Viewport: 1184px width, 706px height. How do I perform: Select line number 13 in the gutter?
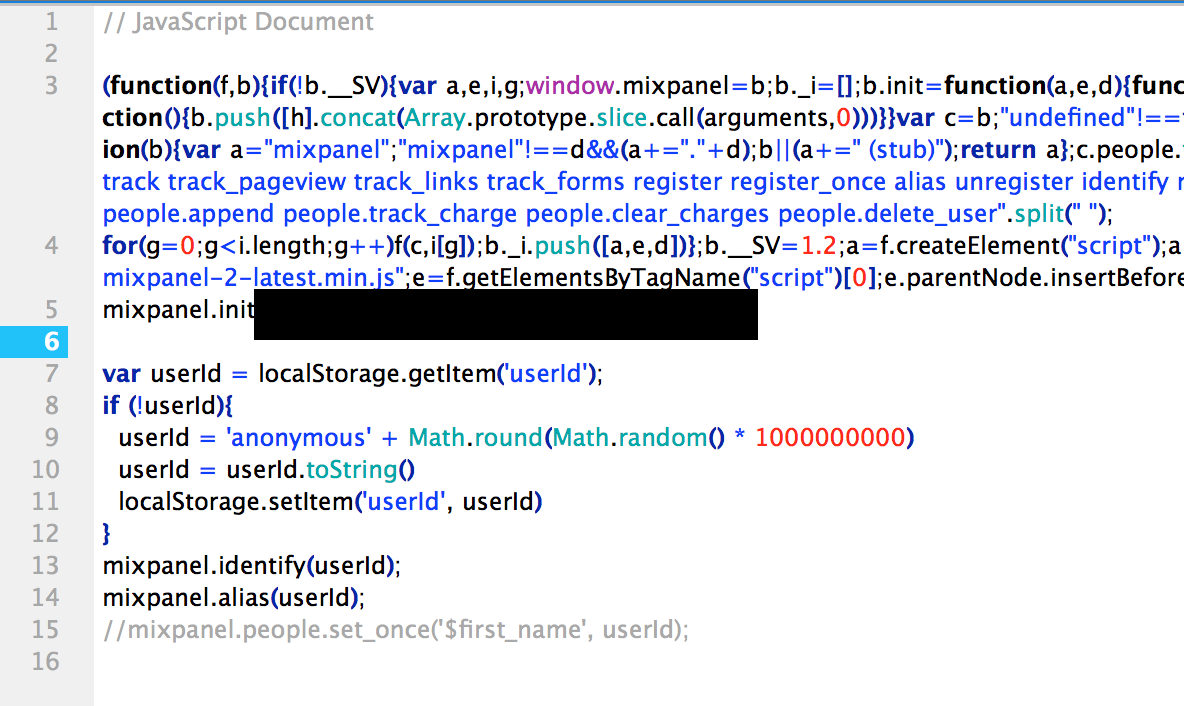pyautogui.click(x=45, y=566)
